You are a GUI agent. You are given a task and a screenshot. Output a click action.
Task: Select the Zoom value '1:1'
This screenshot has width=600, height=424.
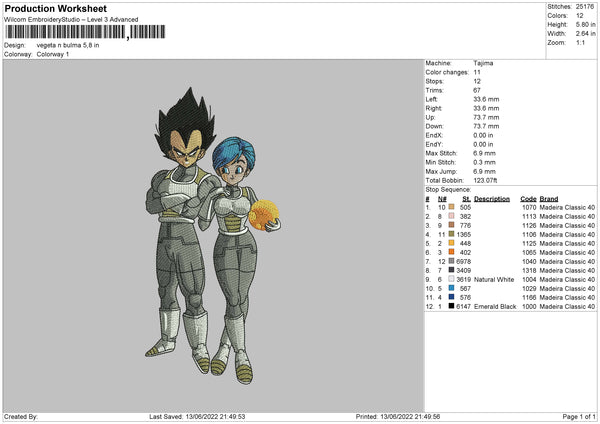(x=580, y=43)
